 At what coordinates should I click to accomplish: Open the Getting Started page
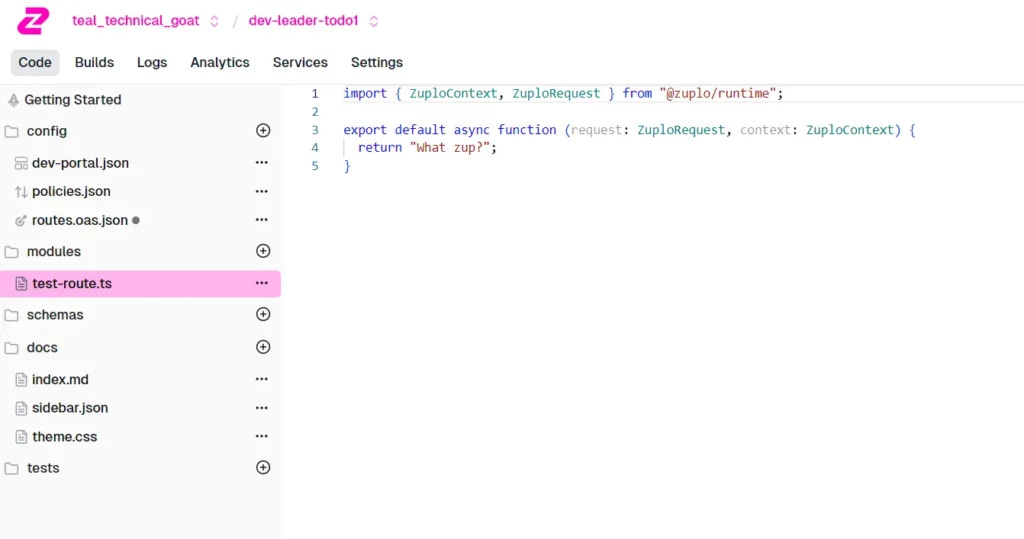click(x=72, y=100)
